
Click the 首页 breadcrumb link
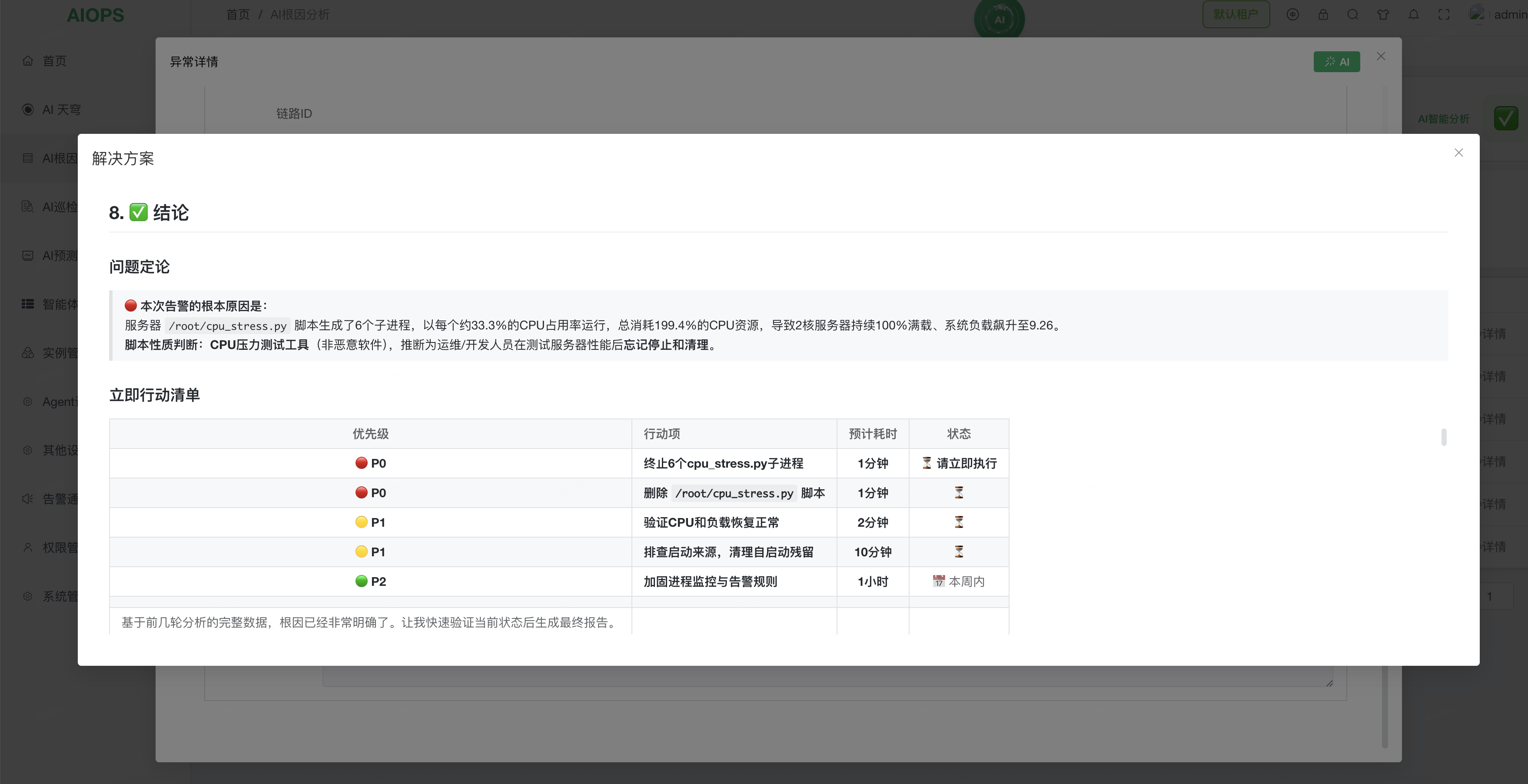click(238, 14)
